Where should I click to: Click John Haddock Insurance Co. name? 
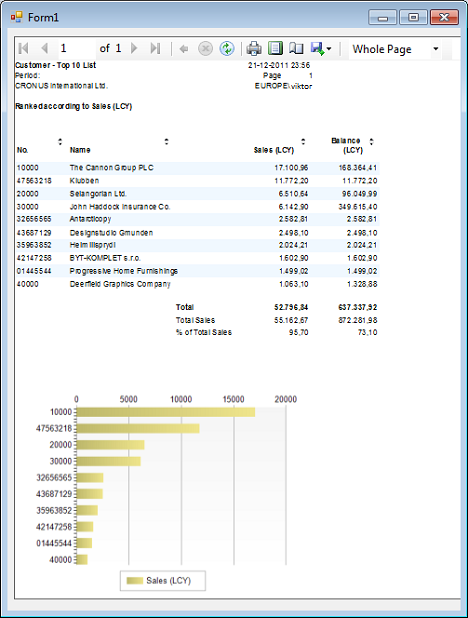pos(120,207)
